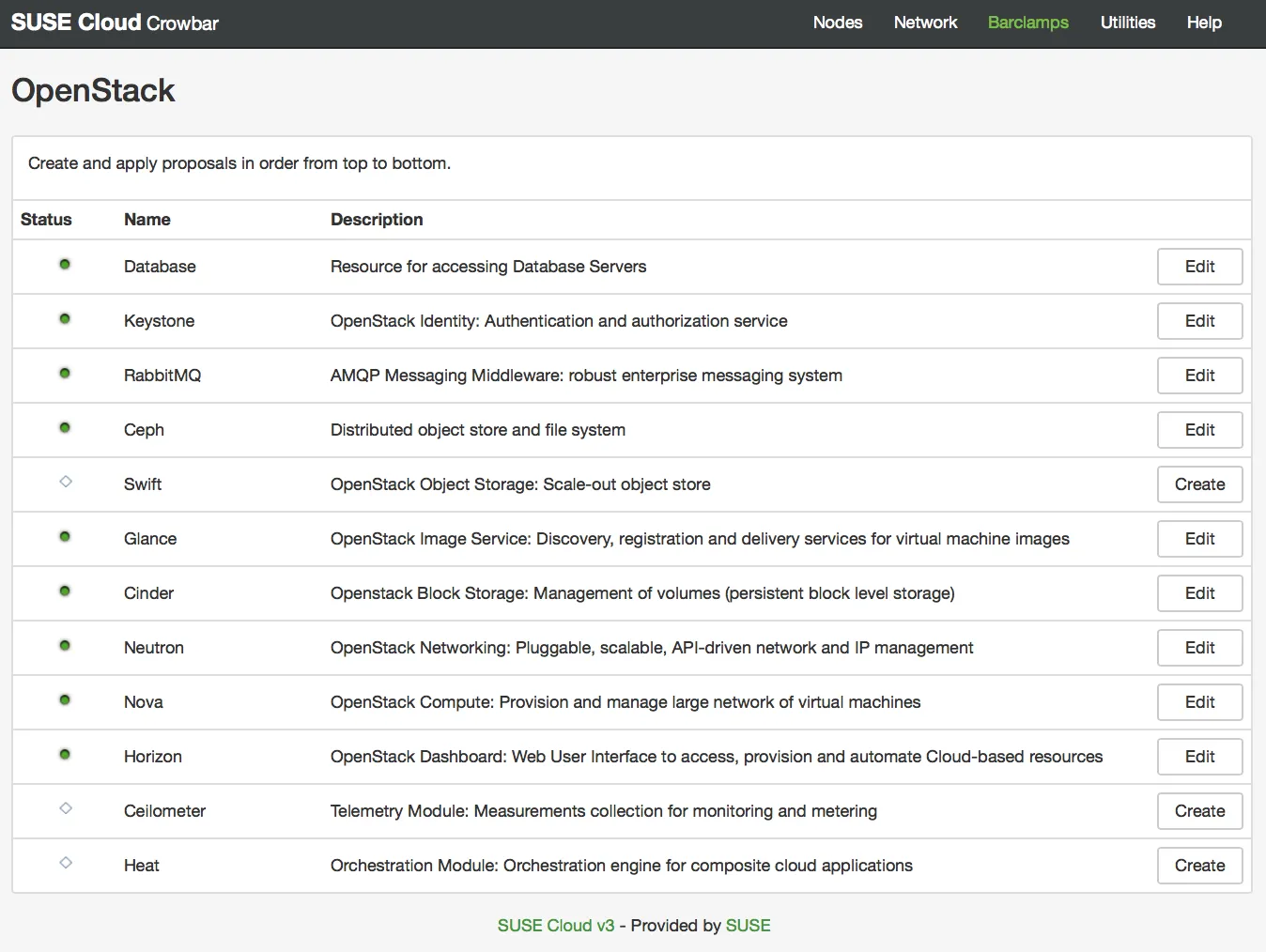Click the Glance green status dot

click(x=65, y=536)
